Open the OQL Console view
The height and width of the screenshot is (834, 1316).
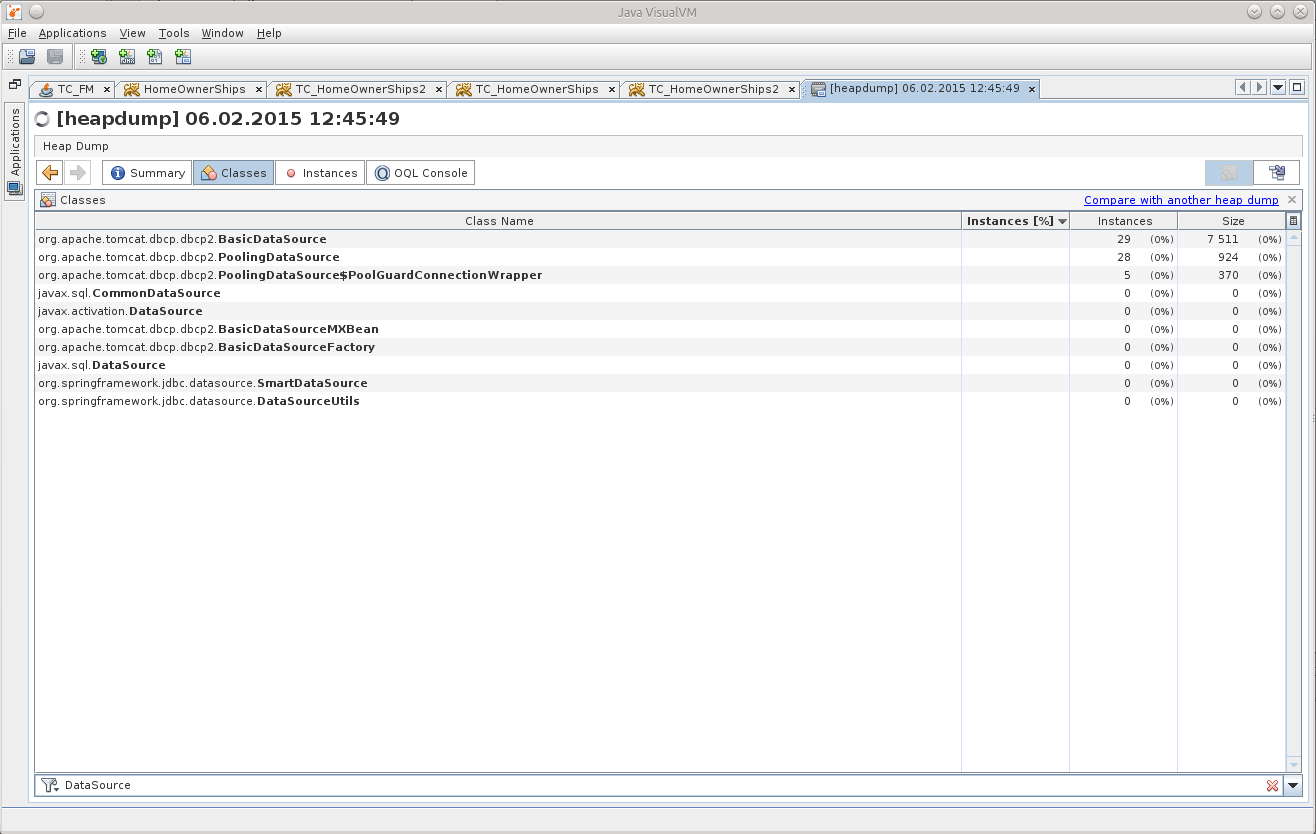pos(420,173)
